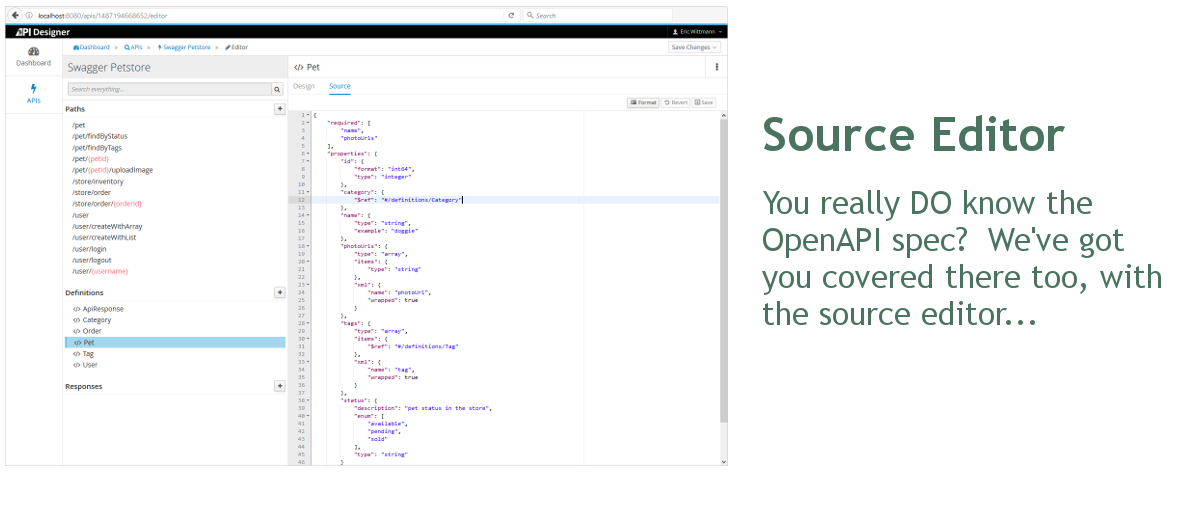
Task: Click the Search everything input field
Action: point(169,89)
